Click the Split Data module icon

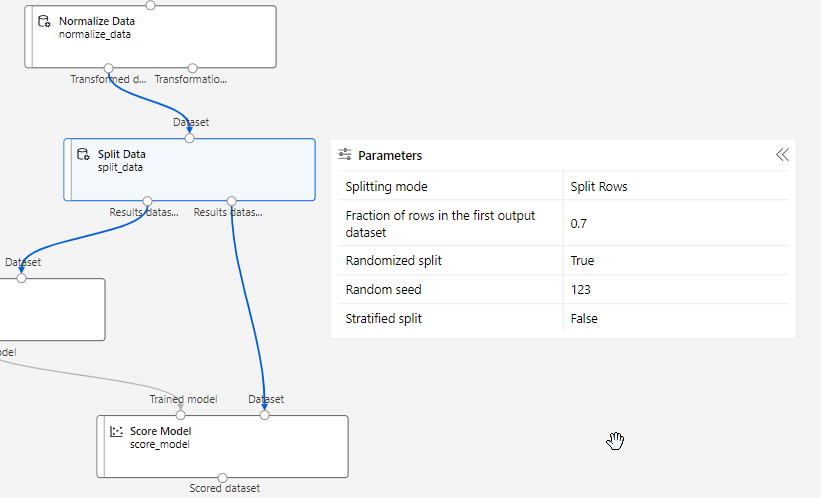pos(83,154)
